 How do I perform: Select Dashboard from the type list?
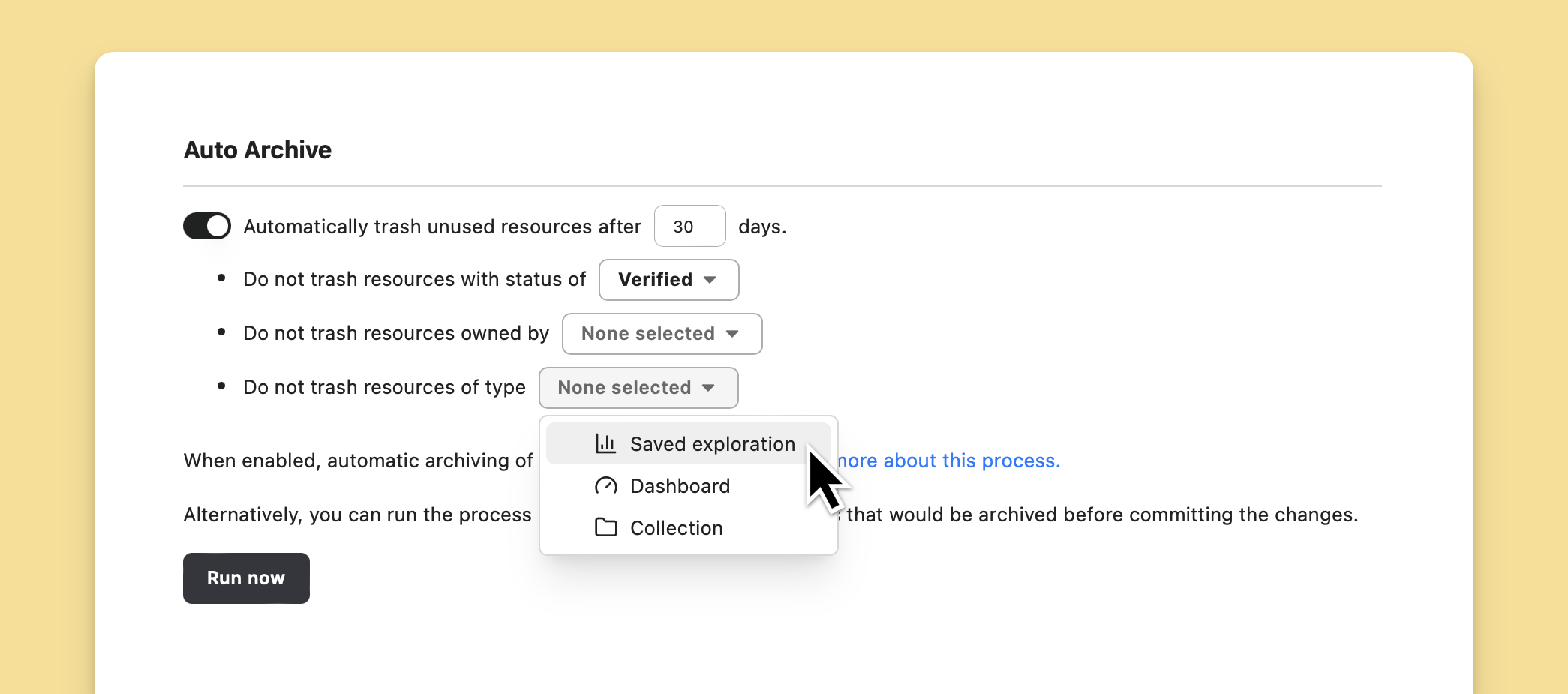[x=688, y=486]
